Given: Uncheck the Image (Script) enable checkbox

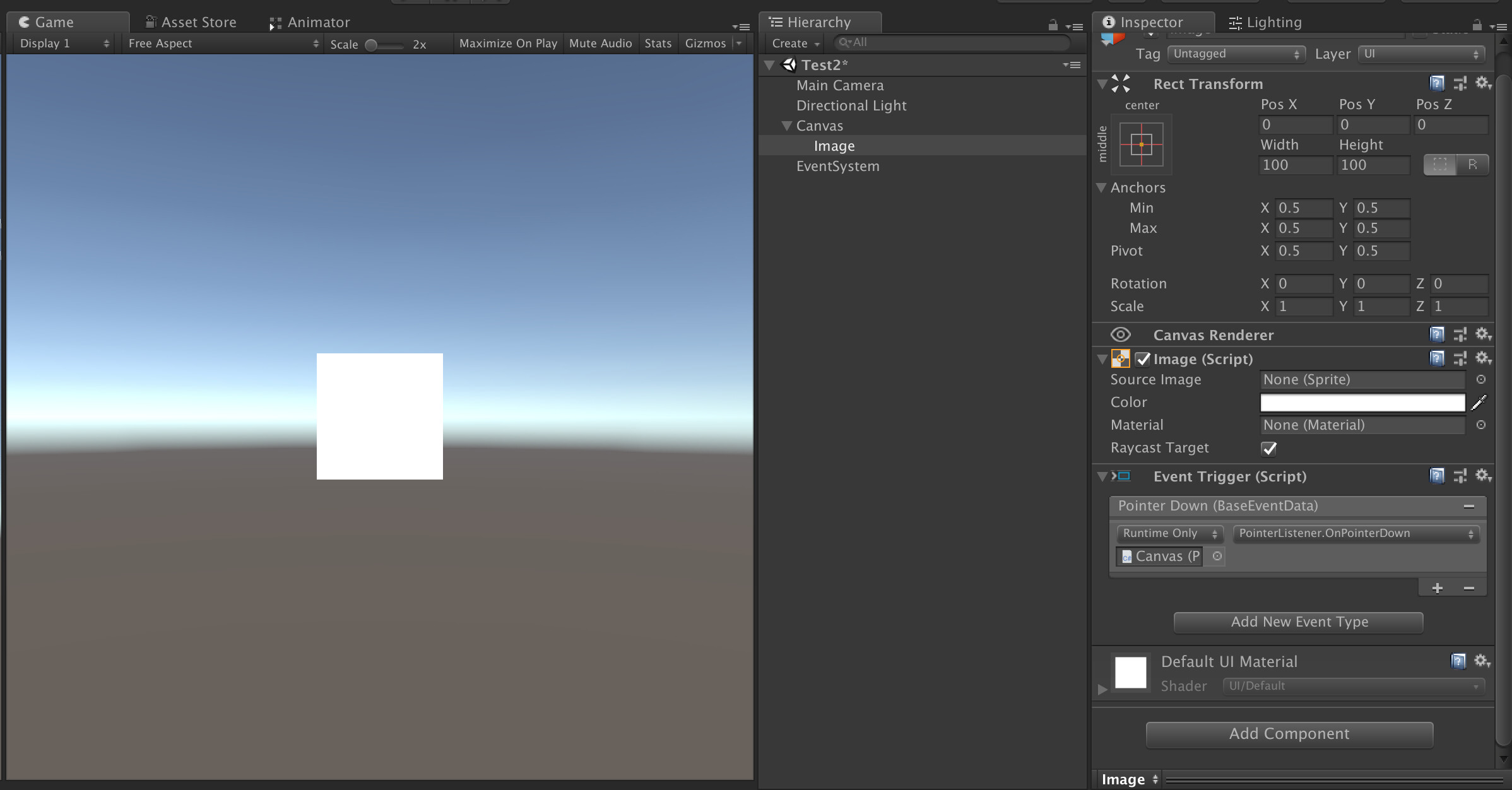Looking at the screenshot, I should tap(1143, 358).
